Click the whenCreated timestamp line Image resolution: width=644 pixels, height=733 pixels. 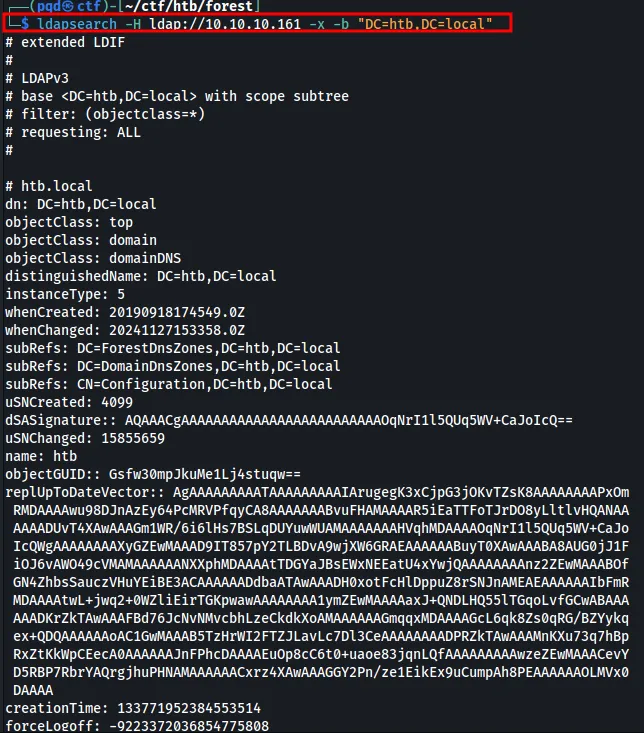(125, 312)
